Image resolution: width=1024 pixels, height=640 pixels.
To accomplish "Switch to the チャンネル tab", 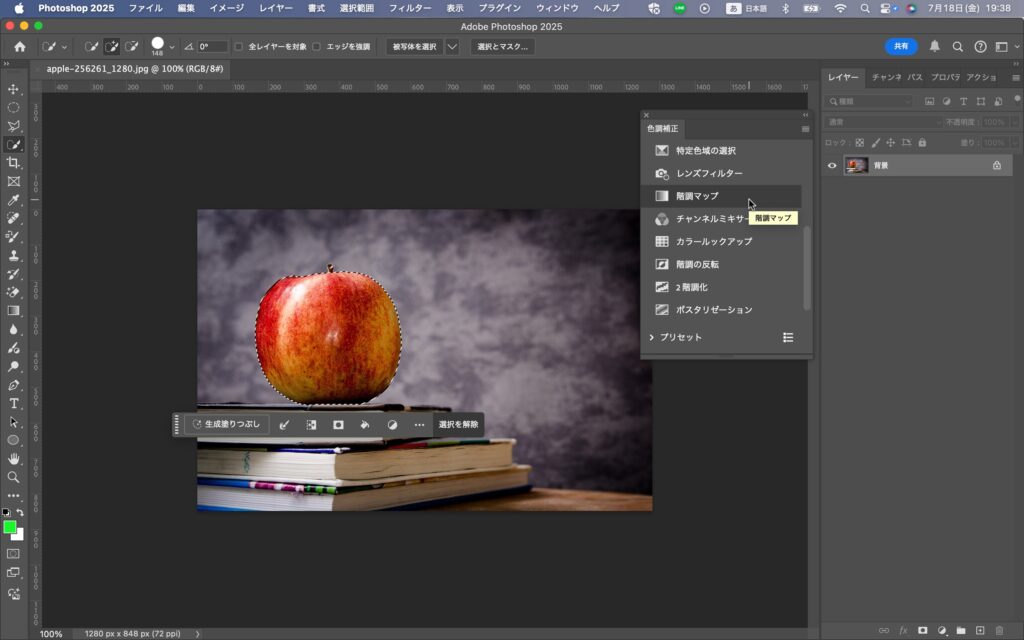I will point(886,77).
